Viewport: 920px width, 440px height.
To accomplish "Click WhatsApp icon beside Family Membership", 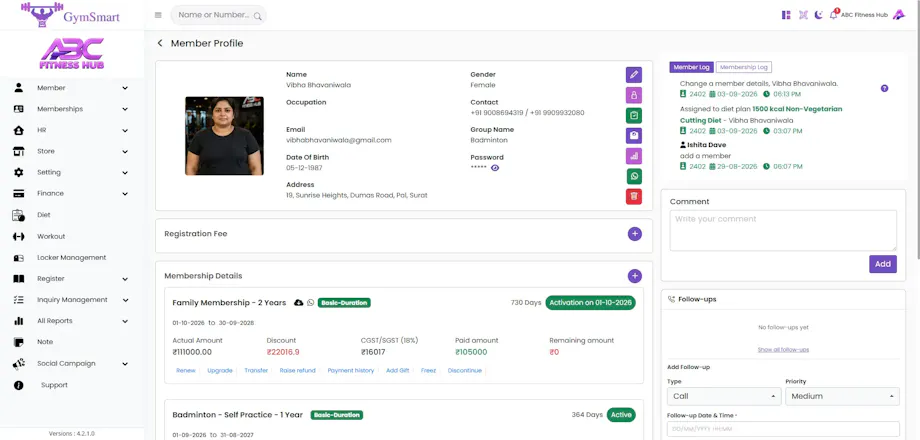I will point(311,303).
